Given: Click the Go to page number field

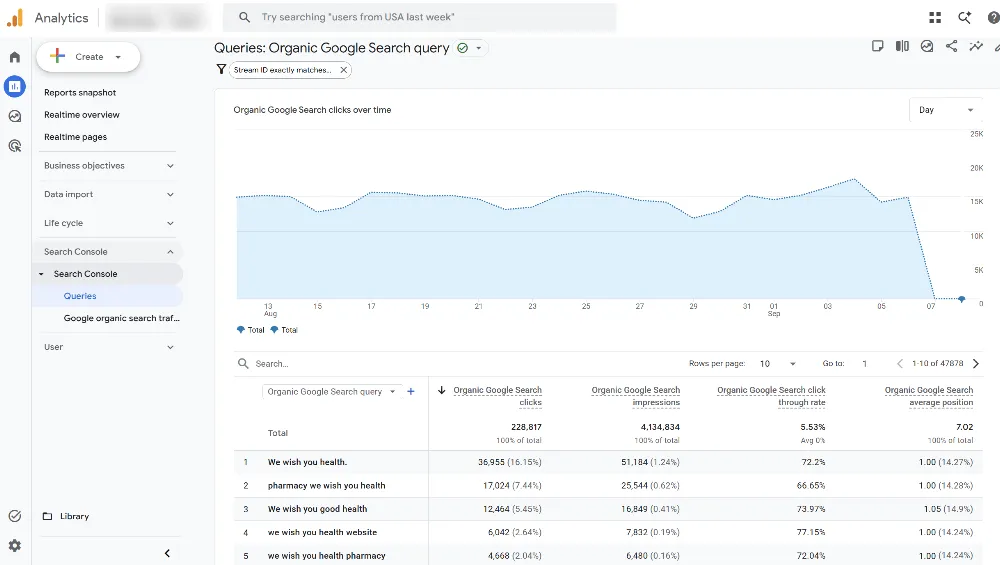Looking at the screenshot, I should click(865, 363).
